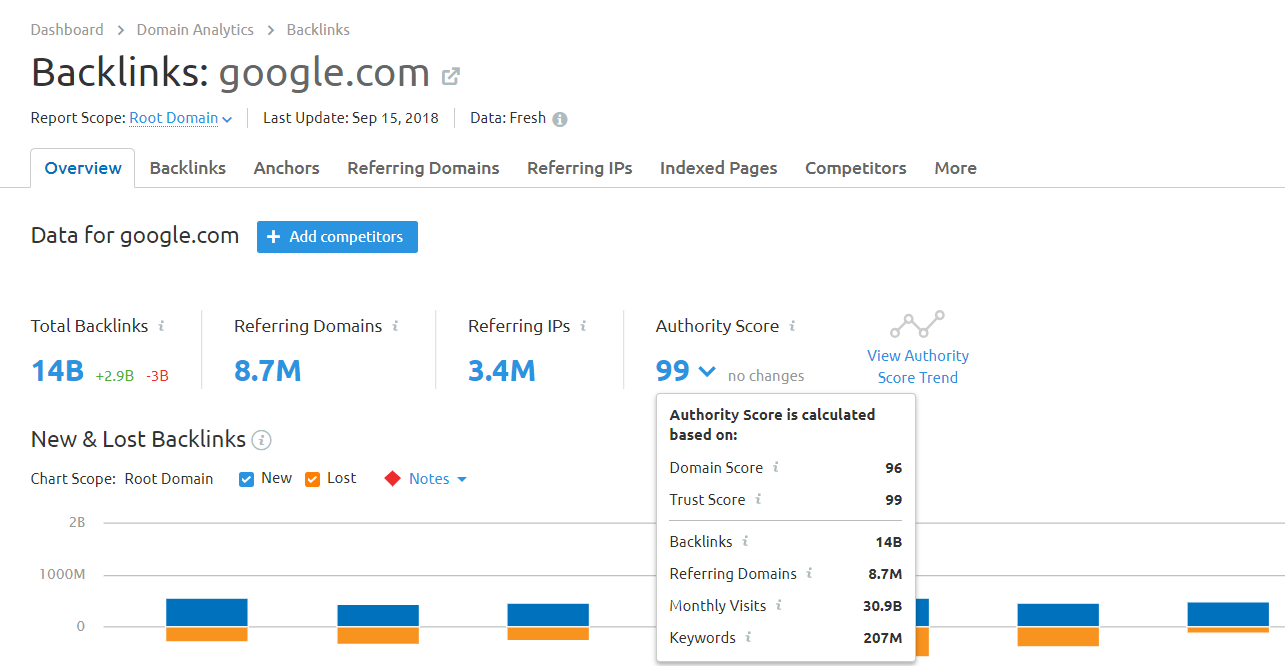The image size is (1285, 666).
Task: Open google.com via the external link icon
Action: [451, 75]
